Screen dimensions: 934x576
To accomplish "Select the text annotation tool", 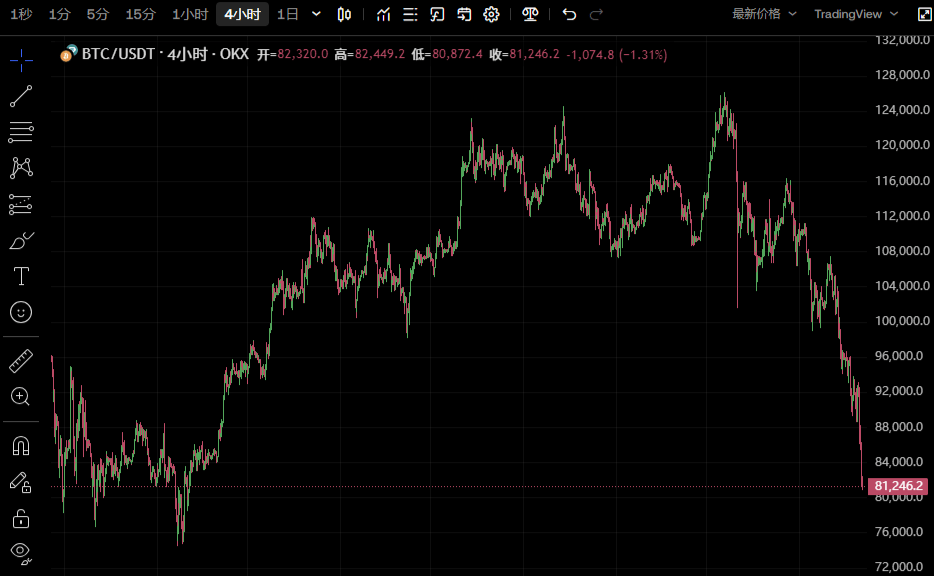I will (21, 276).
